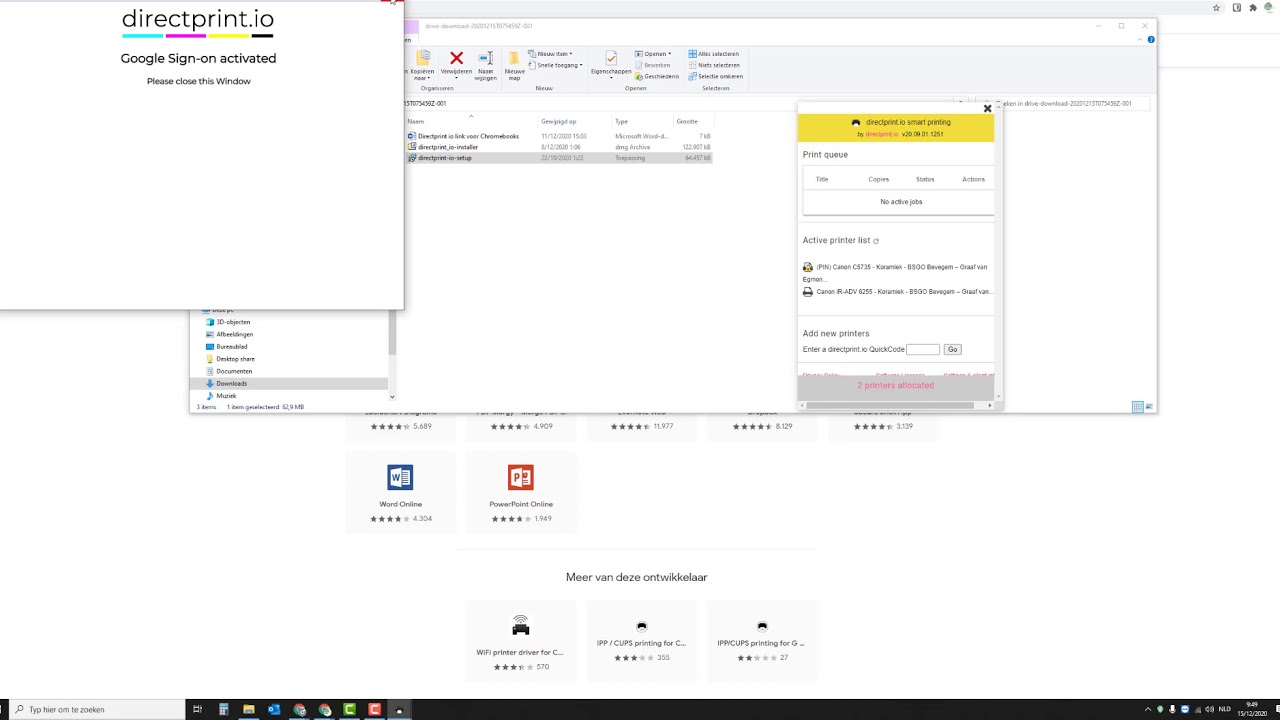Open the red directprint.io link in popup header
The width and height of the screenshot is (1280, 720).
point(881,134)
